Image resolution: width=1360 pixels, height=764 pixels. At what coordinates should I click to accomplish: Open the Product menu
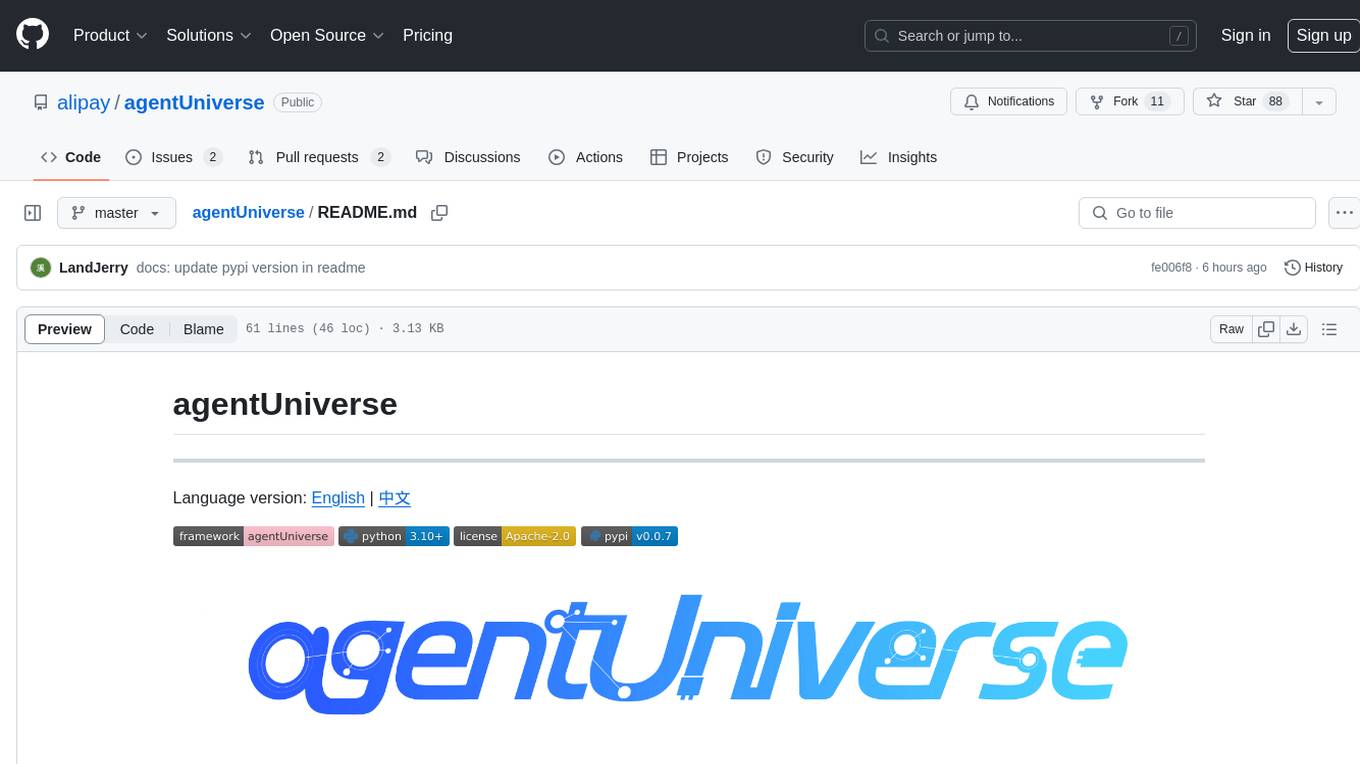point(110,35)
